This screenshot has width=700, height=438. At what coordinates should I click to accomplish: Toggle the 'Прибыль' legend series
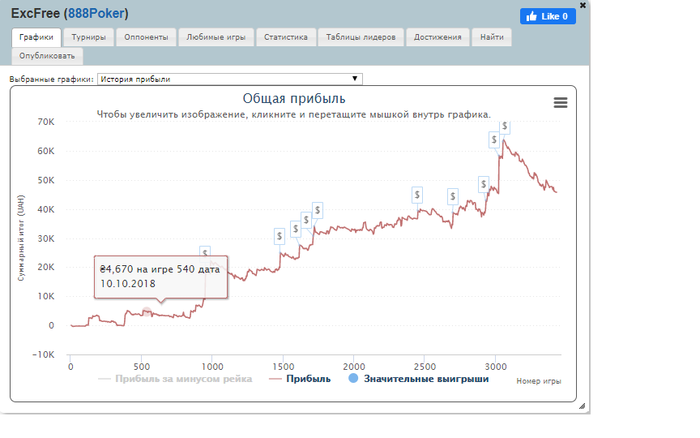click(298, 379)
